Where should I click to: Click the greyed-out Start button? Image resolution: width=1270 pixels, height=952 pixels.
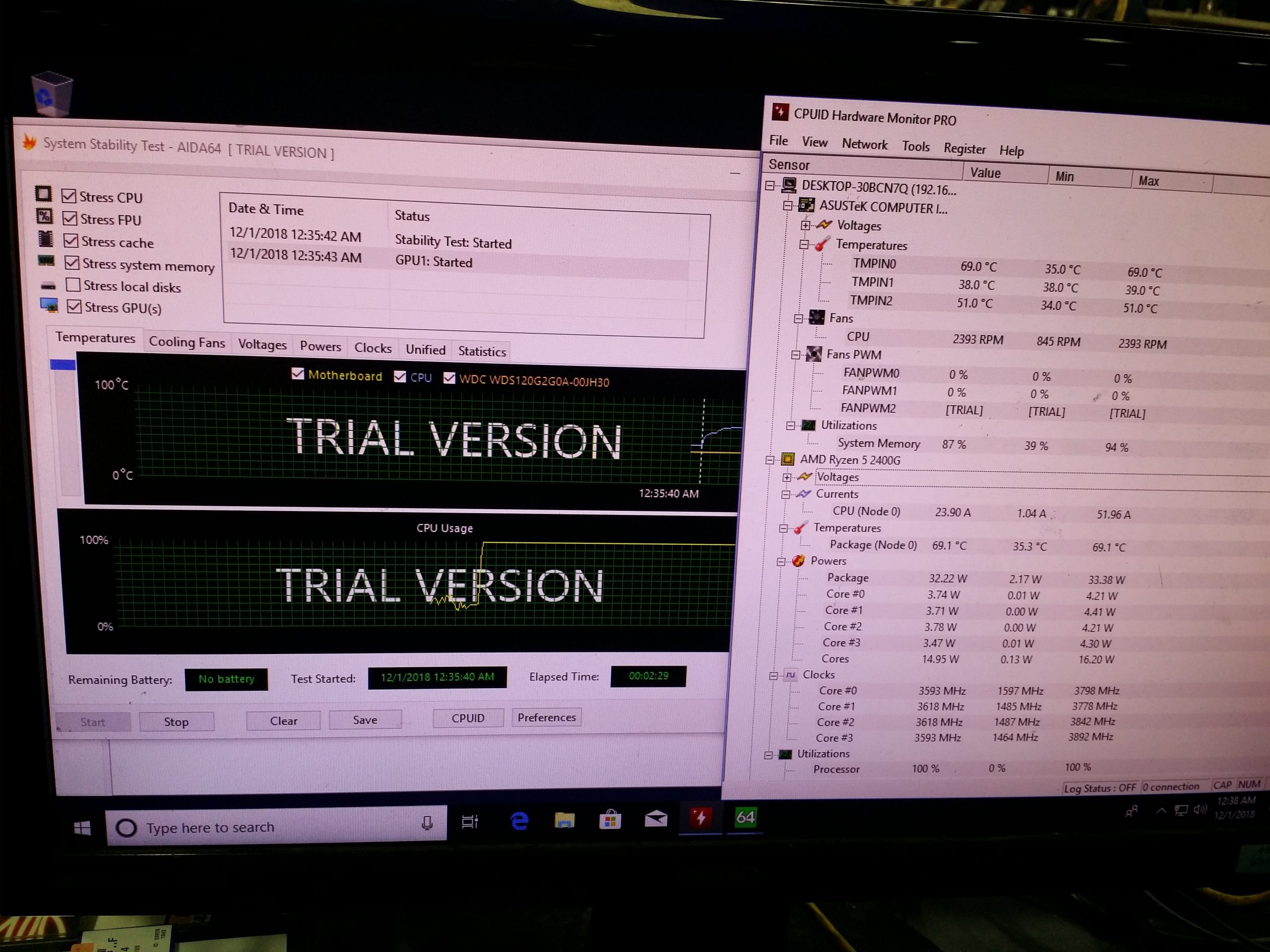(x=93, y=722)
